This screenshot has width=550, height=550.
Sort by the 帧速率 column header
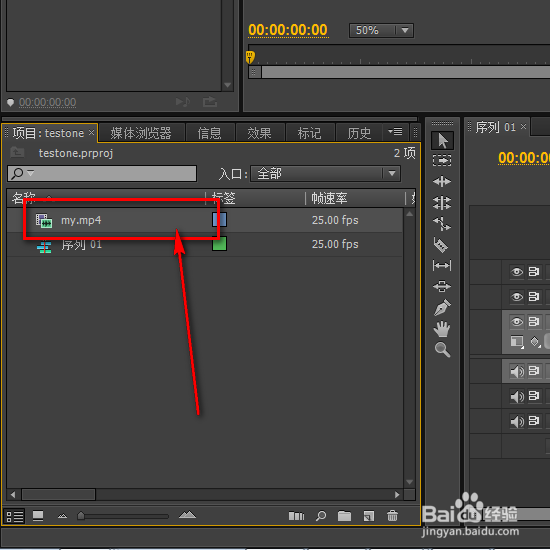(x=329, y=198)
